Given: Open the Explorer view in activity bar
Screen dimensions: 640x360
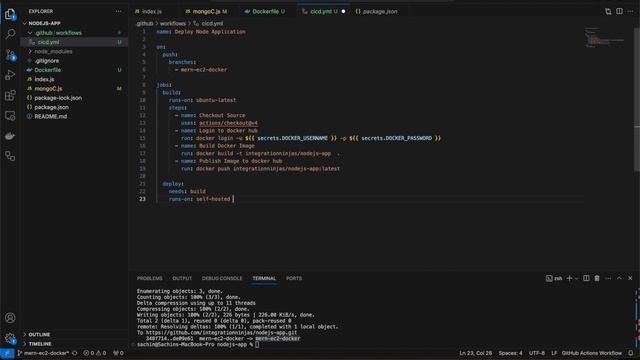Looking at the screenshot, I should click(10, 14).
